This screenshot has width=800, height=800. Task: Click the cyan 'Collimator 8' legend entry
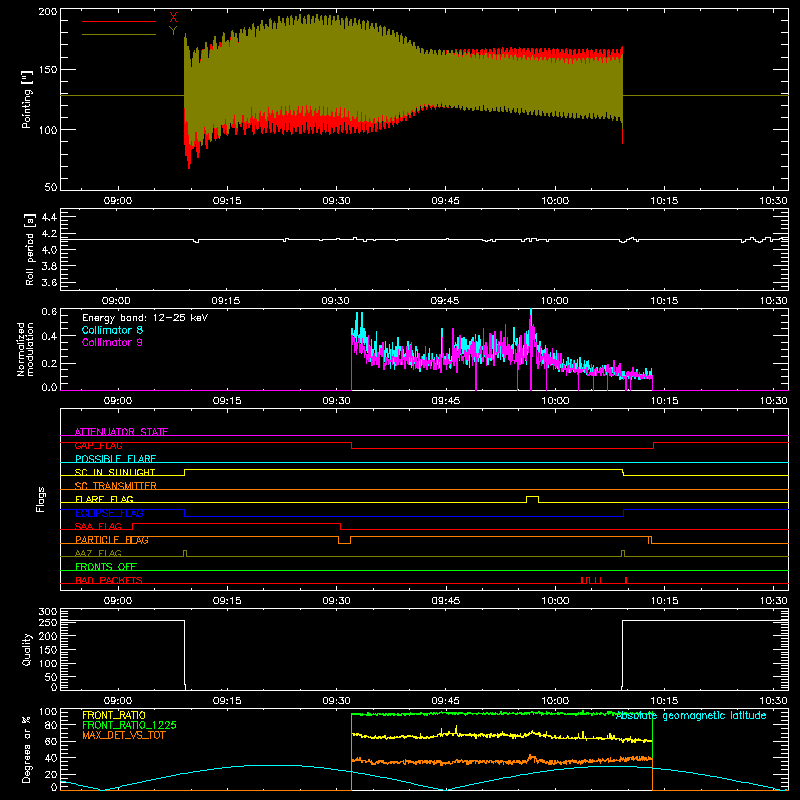point(112,330)
